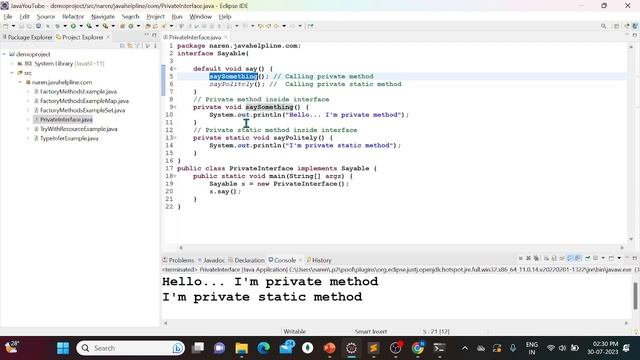Click the Remove Launch (X) icon in Console

tap(528, 258)
